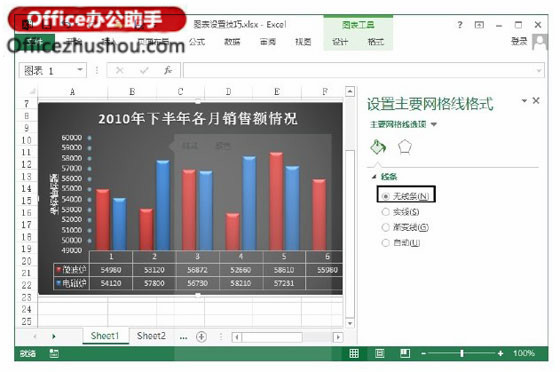Switch to Normal view icon in status bar
The width and height of the screenshot is (560, 372).
(354, 353)
